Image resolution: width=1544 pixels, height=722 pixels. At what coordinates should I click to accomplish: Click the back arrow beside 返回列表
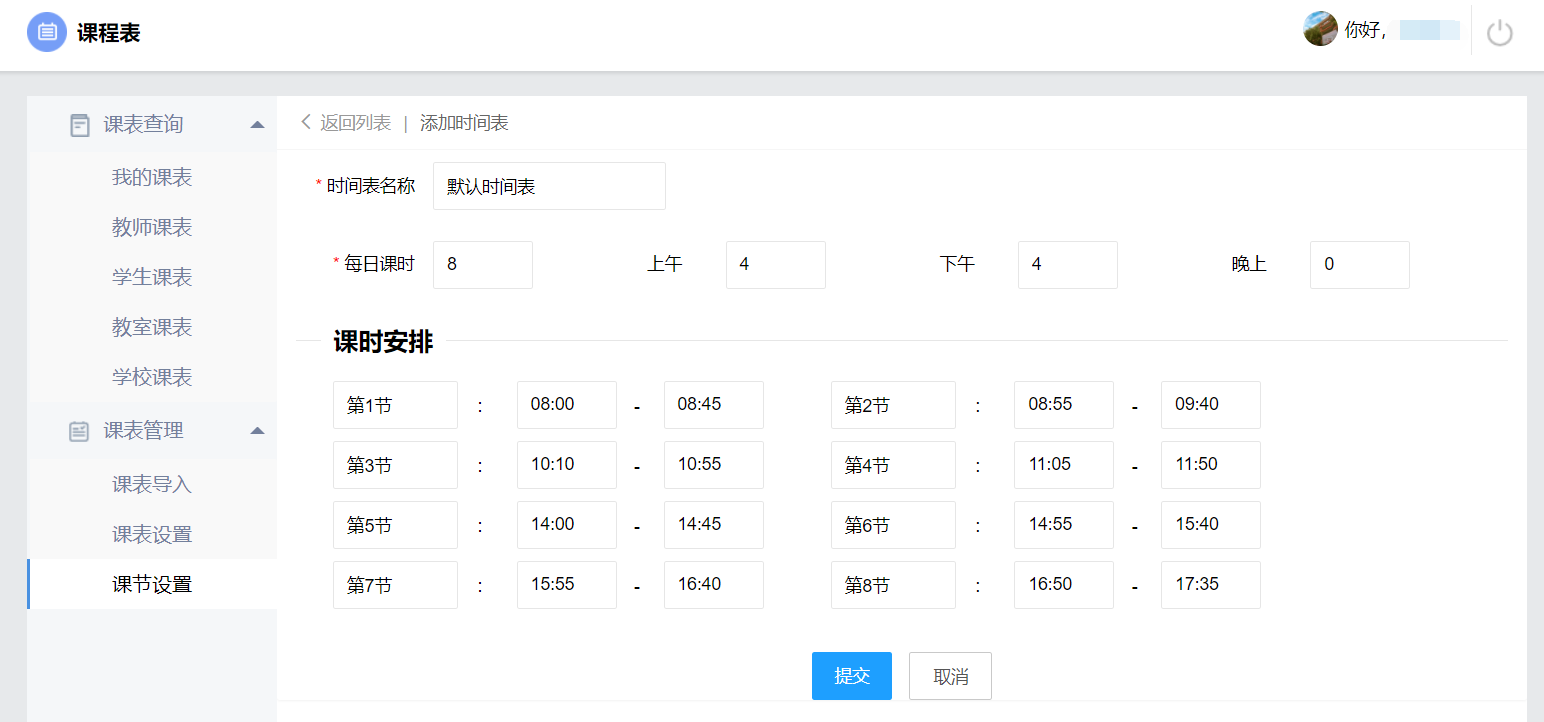pos(306,123)
